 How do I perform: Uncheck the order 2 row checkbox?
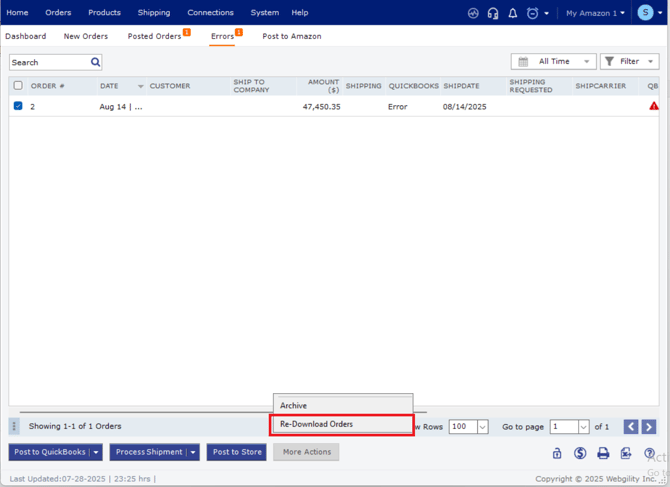pos(18,106)
